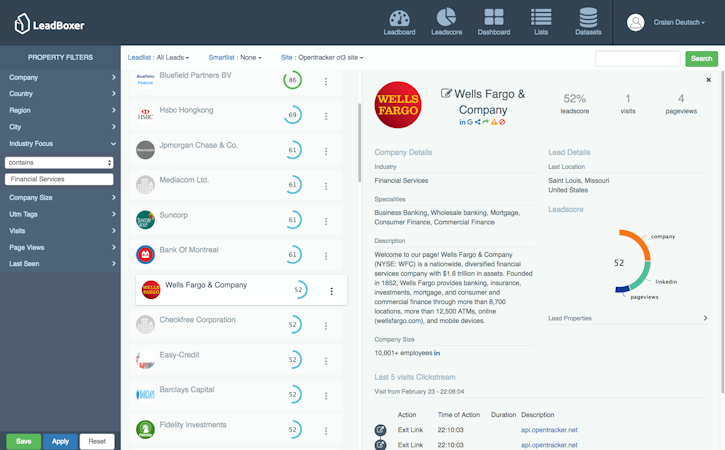The image size is (725, 450).
Task: Open more options for Suncorp
Action: 326,221
